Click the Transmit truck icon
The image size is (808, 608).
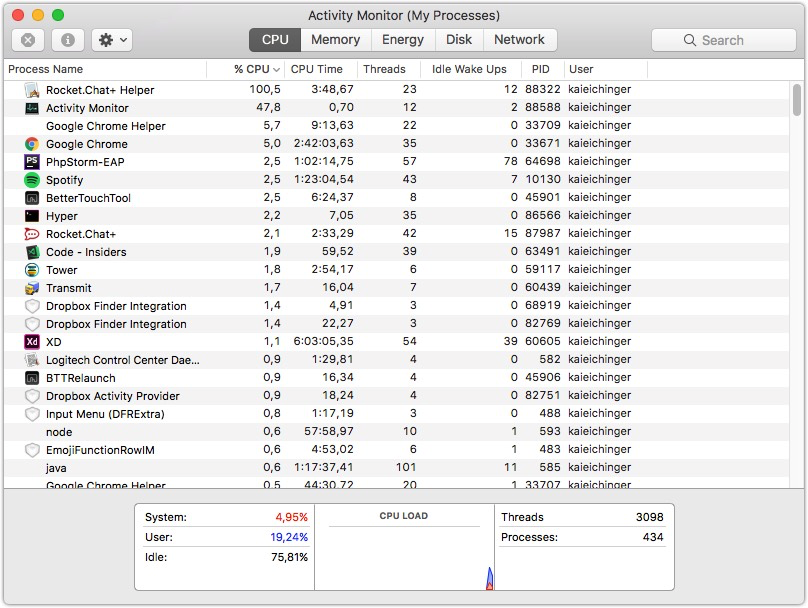click(32, 288)
